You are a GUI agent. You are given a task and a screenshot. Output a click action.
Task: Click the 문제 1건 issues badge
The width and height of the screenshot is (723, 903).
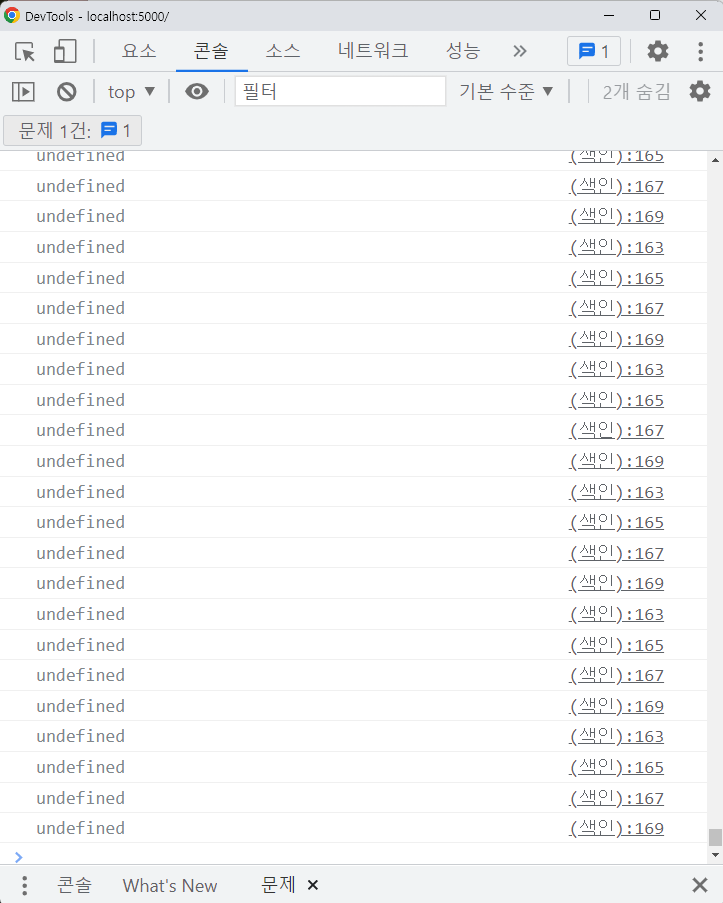pos(73,131)
